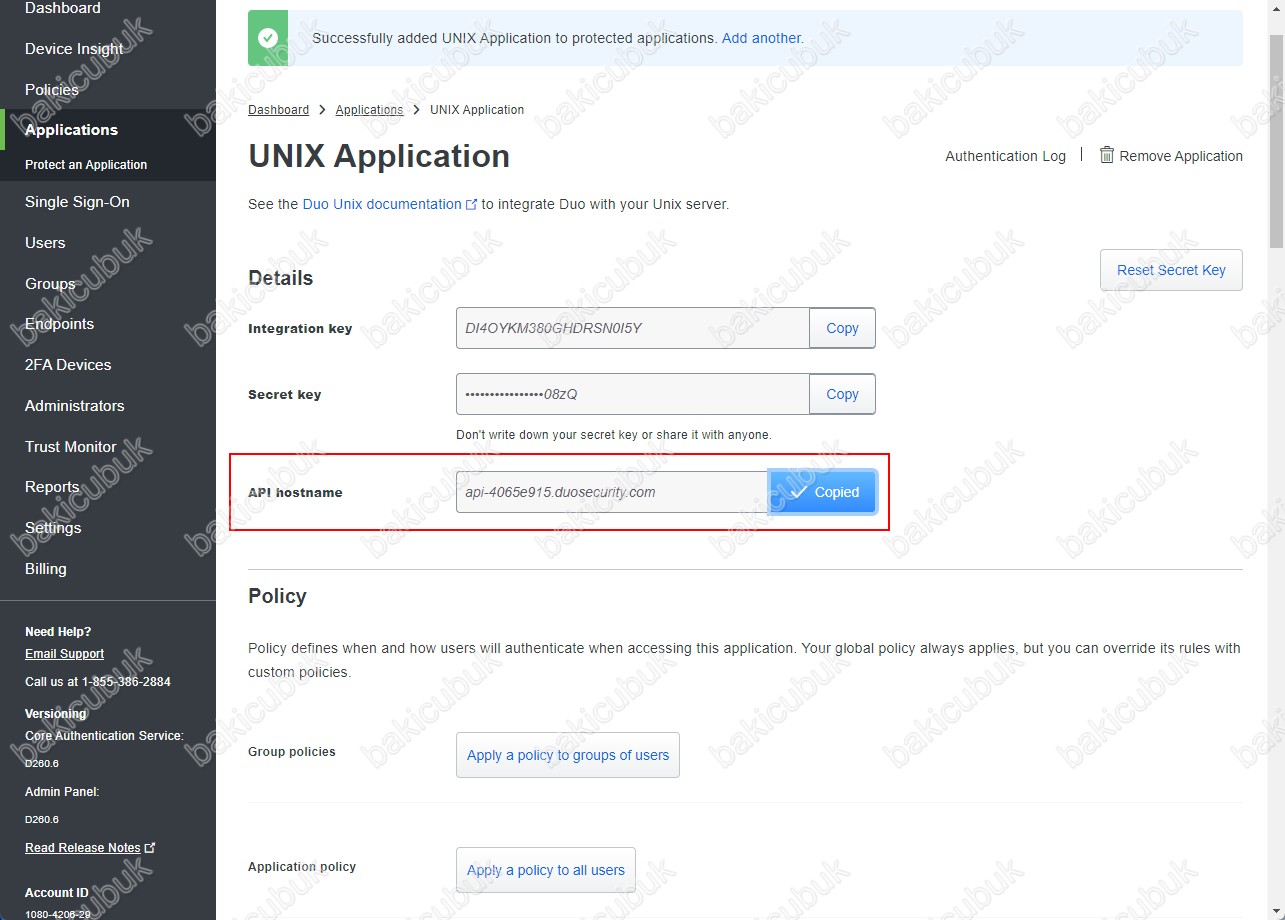Click the UNIX Application page heading
The image size is (1285, 920).
point(379,156)
